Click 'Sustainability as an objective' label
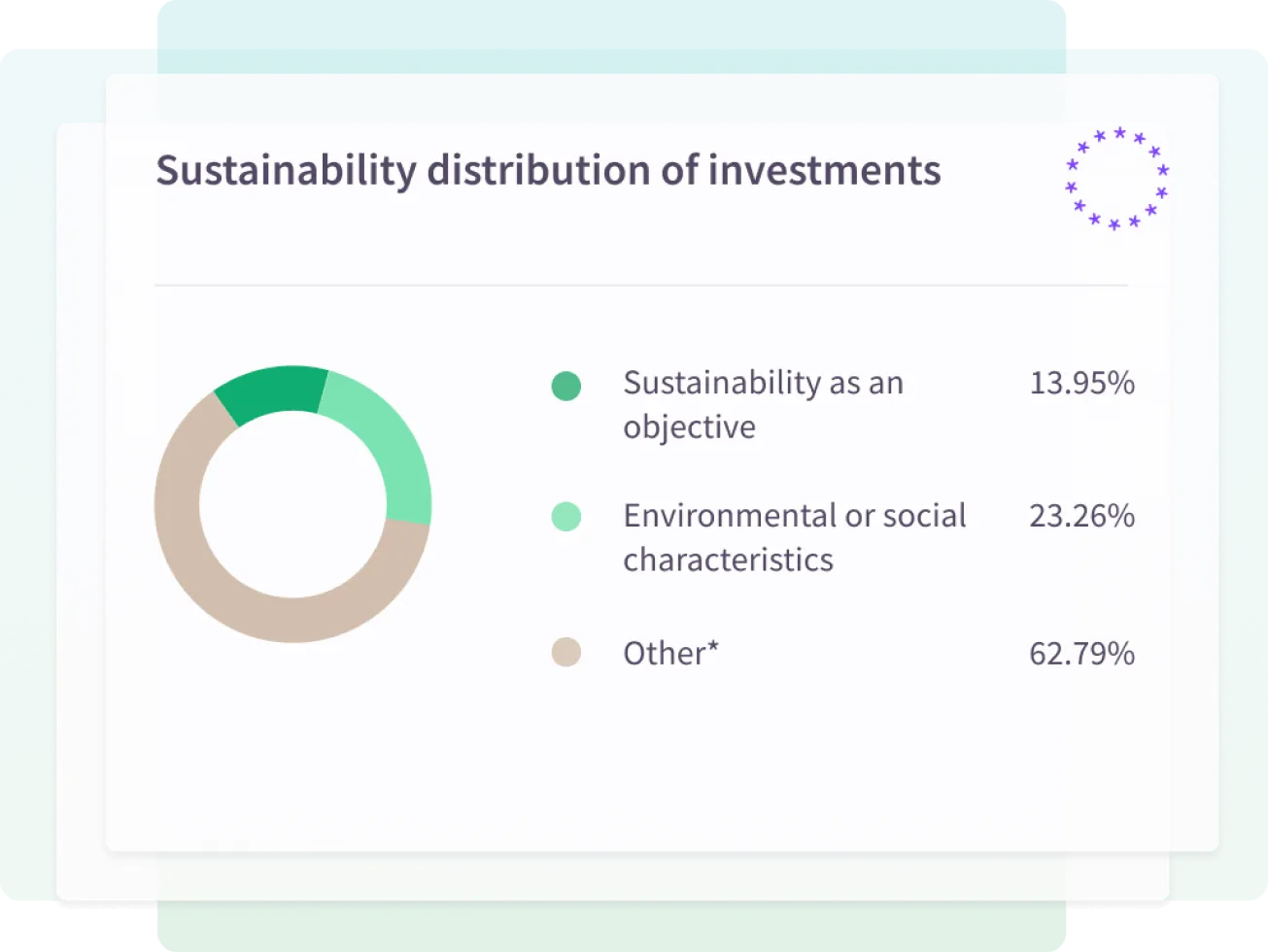The image size is (1268, 952). click(764, 404)
